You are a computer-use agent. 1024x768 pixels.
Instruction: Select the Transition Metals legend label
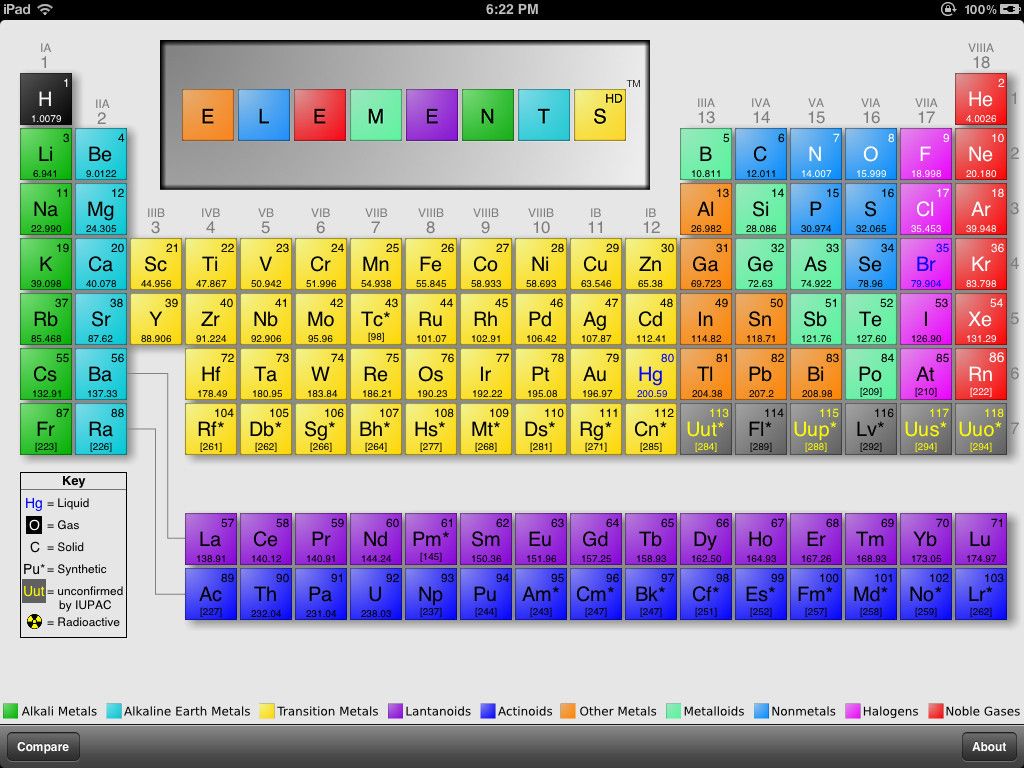[x=327, y=711]
